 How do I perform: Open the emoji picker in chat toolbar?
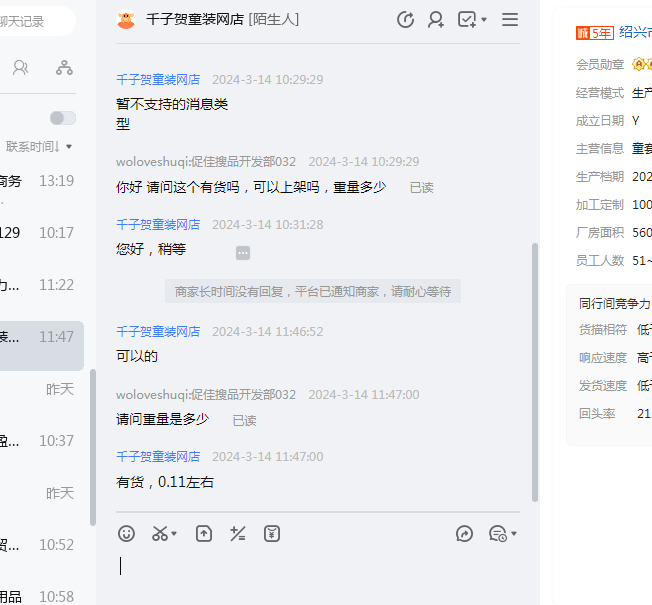(126, 534)
